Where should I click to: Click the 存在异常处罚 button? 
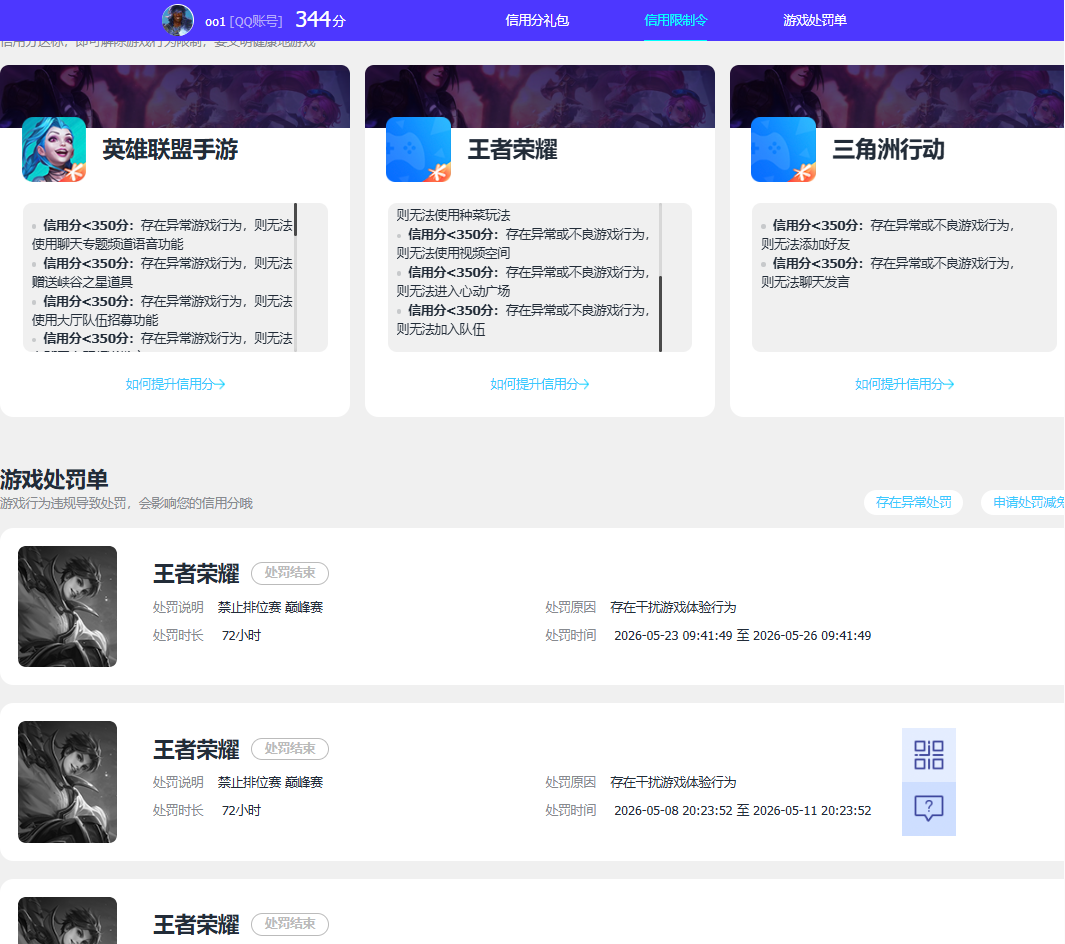[914, 503]
